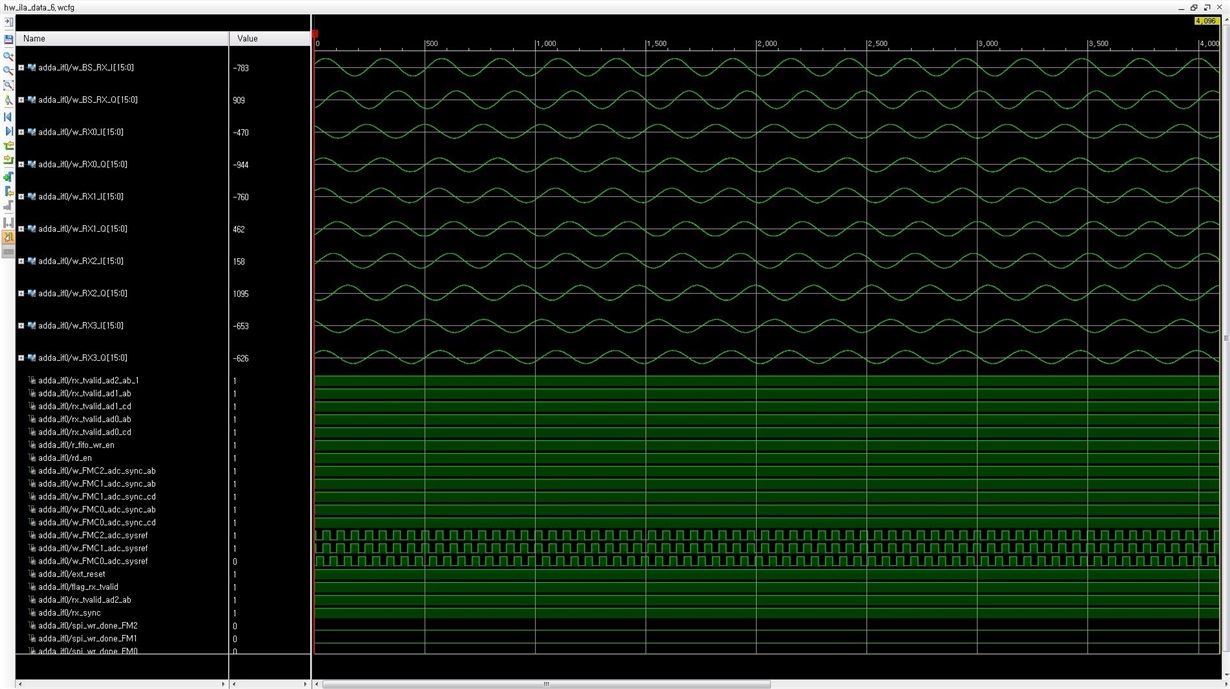Click the Zoom Out magnifier icon
This screenshot has height=689, width=1230.
8,70
